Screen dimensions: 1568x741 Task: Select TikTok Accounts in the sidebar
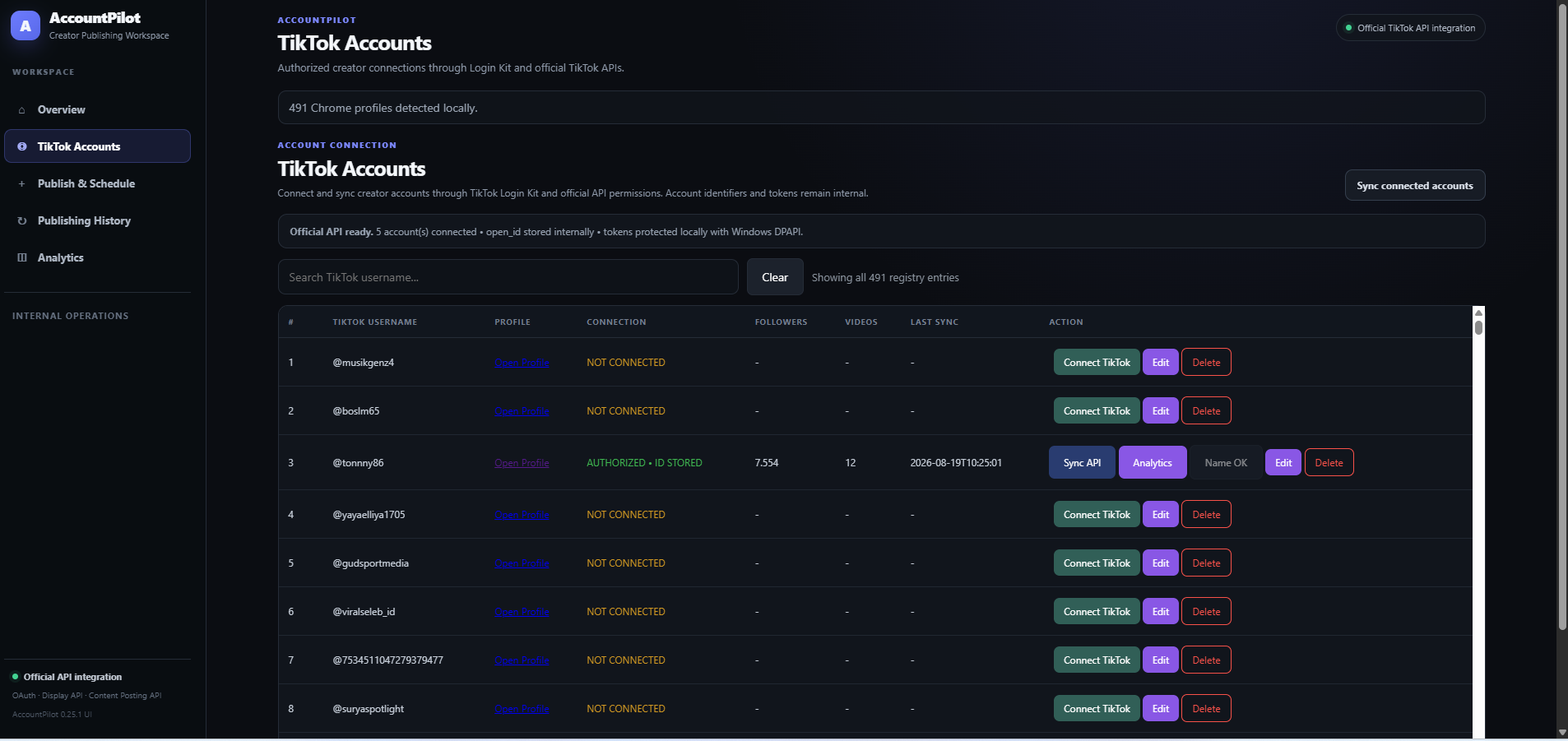[97, 146]
